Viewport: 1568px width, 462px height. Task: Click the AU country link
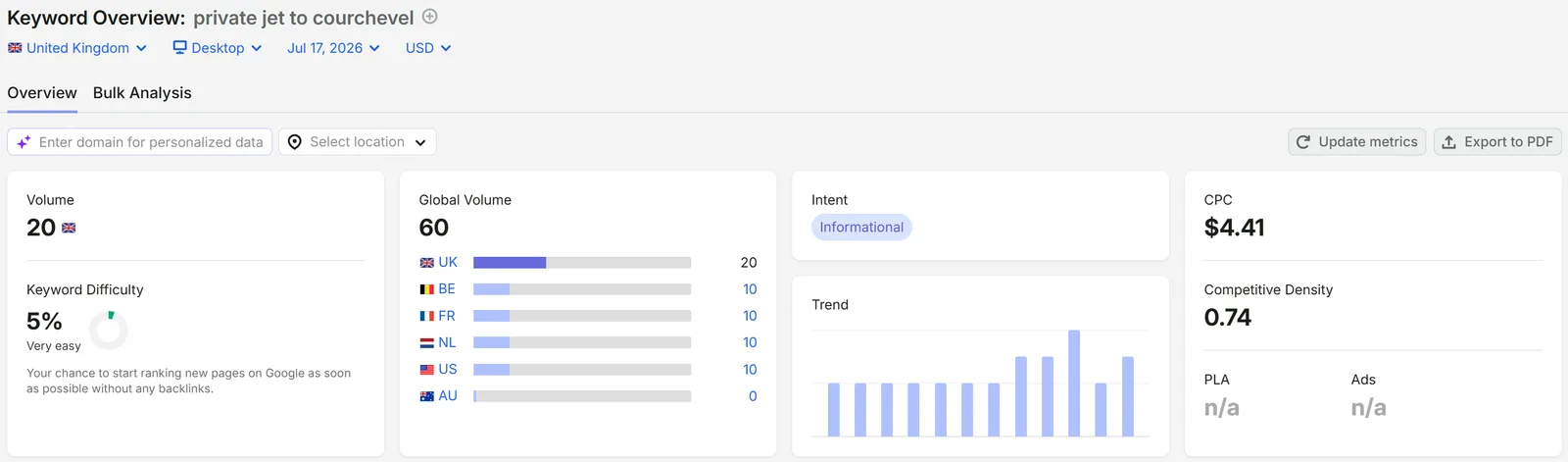pyautogui.click(x=448, y=396)
